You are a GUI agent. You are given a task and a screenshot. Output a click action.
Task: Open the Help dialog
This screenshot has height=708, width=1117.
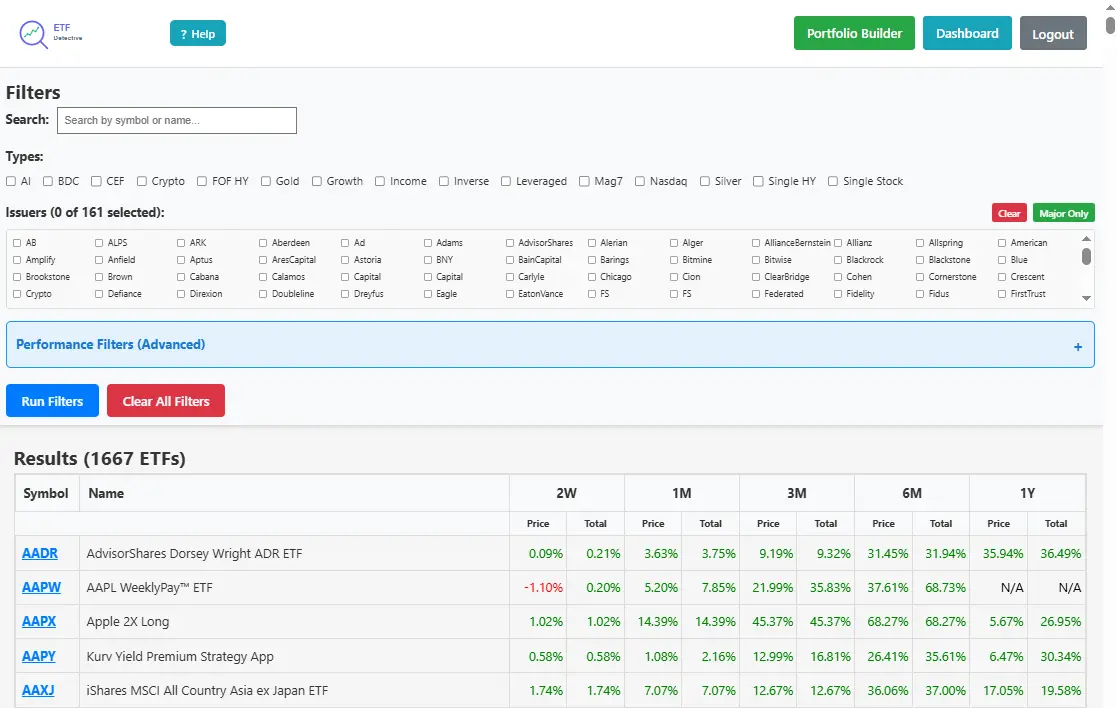197,32
